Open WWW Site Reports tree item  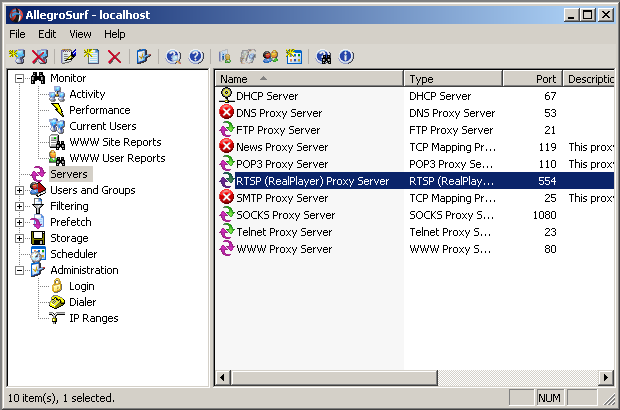115,142
